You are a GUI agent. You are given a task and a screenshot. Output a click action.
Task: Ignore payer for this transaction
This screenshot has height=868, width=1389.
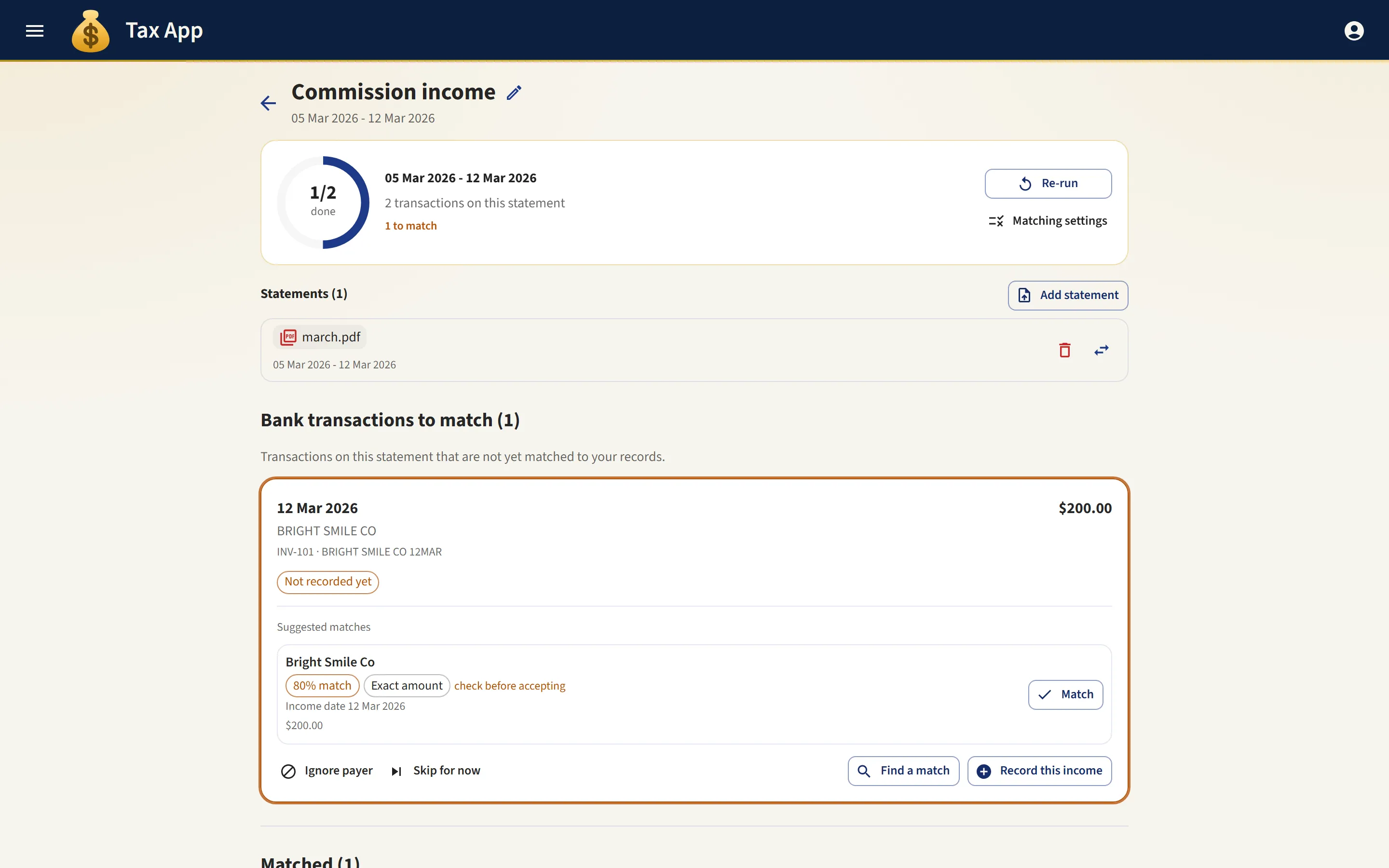point(327,771)
